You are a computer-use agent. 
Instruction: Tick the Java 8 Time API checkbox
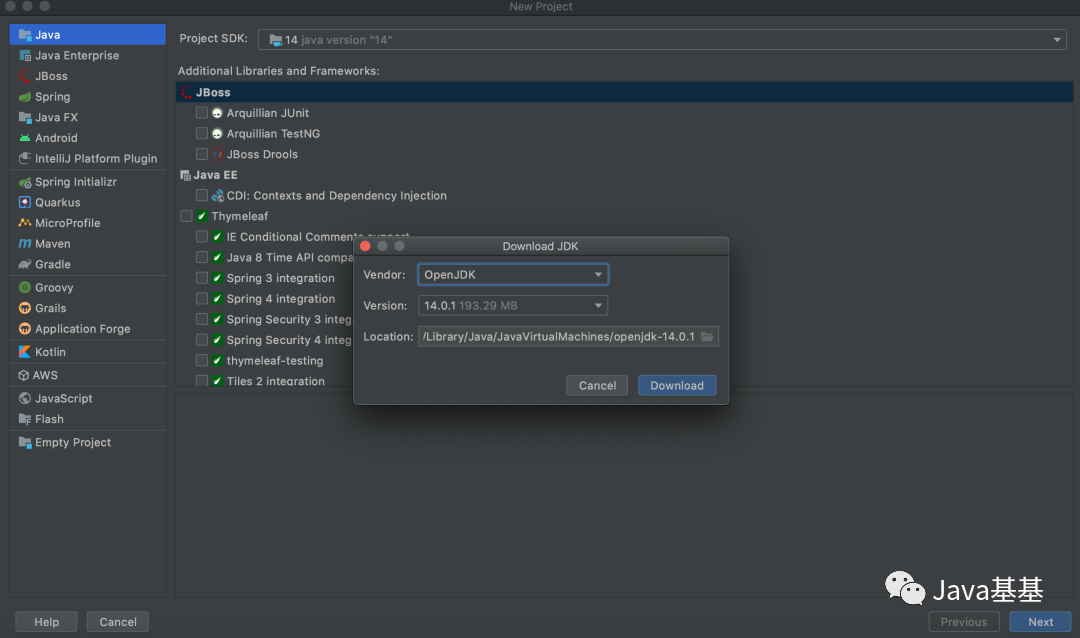click(x=202, y=258)
